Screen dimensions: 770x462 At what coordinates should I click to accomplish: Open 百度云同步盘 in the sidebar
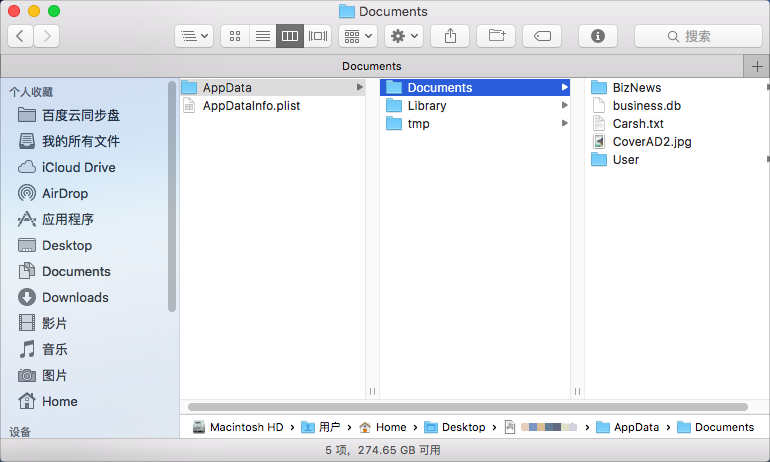pos(69,115)
